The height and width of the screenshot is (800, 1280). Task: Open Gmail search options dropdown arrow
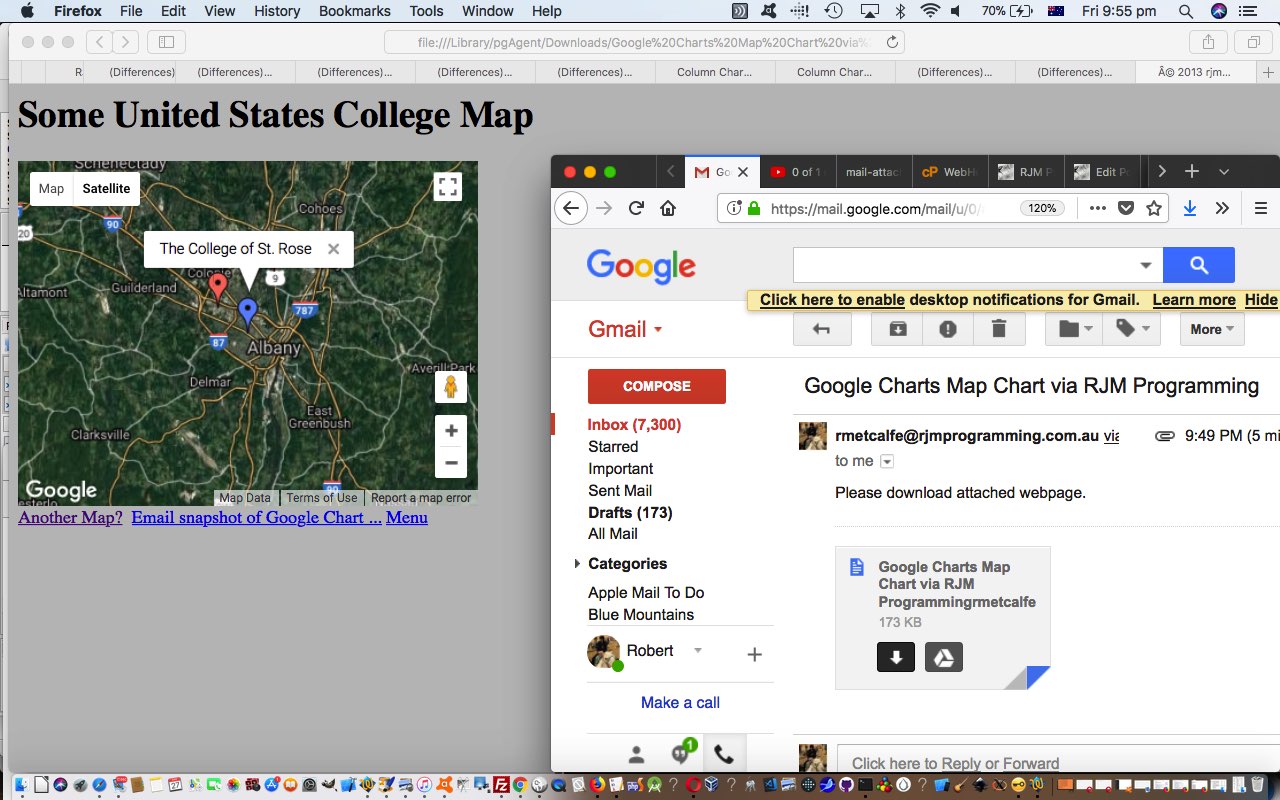(1145, 265)
